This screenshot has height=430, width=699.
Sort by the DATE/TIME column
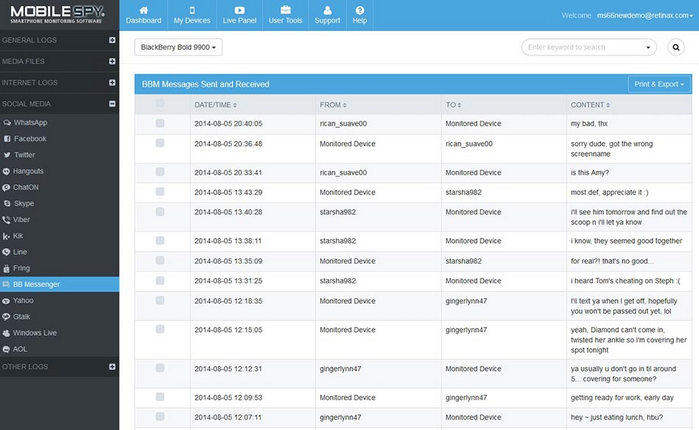(x=215, y=105)
